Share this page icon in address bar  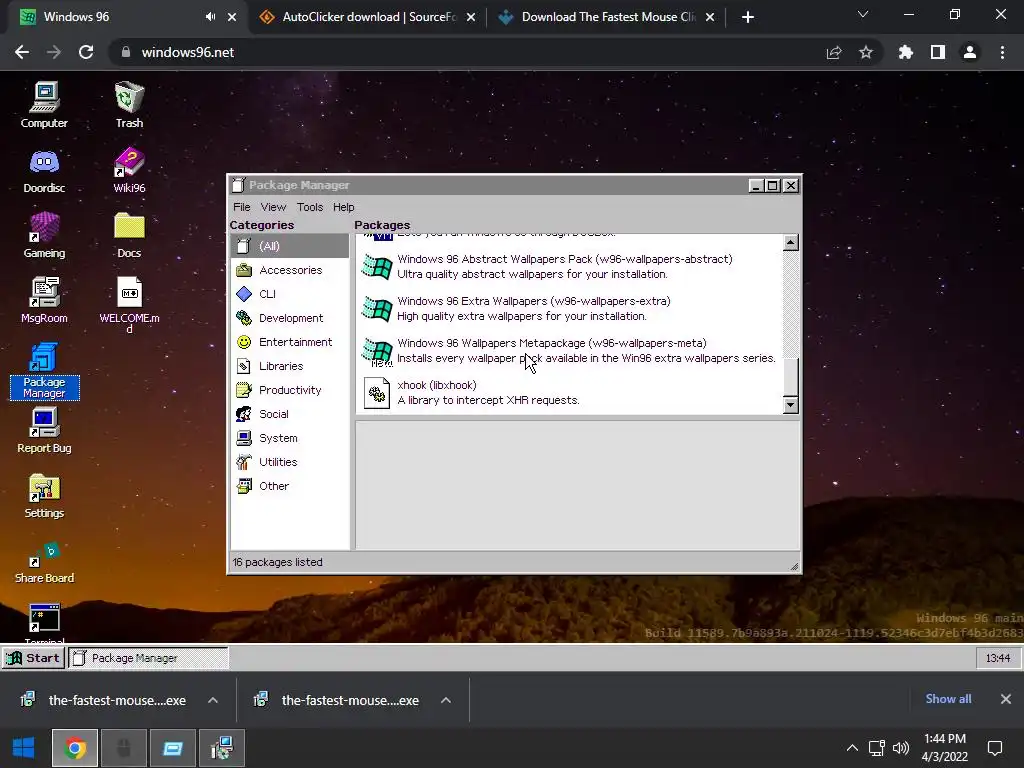[x=834, y=52]
